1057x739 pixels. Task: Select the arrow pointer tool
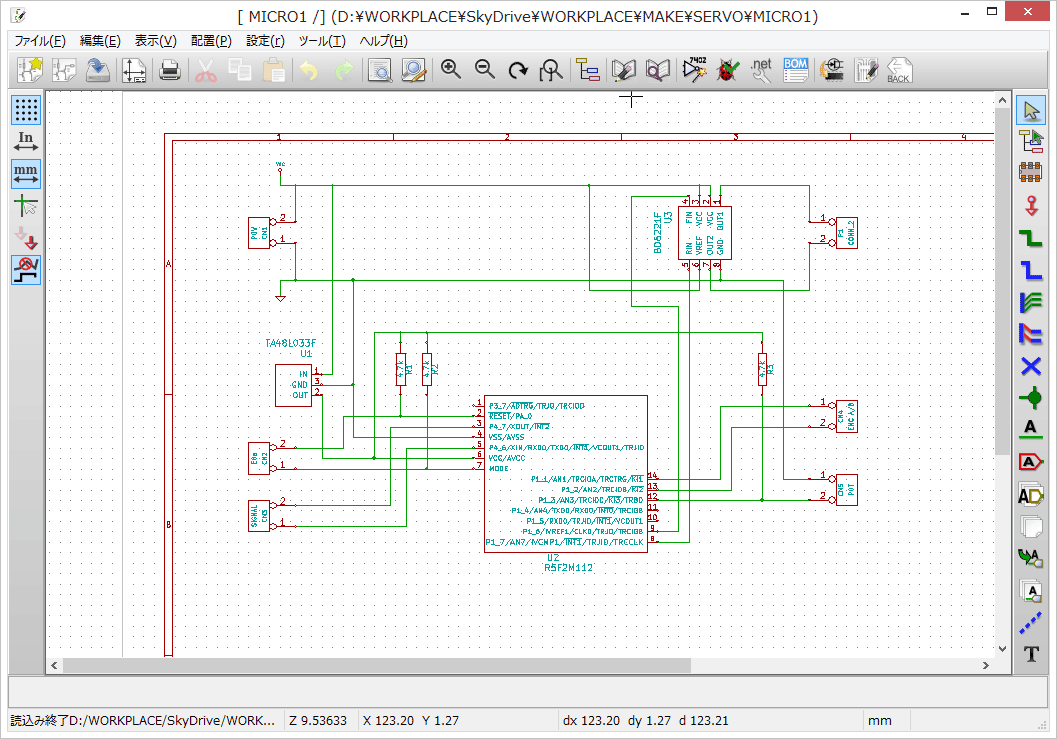click(1031, 110)
